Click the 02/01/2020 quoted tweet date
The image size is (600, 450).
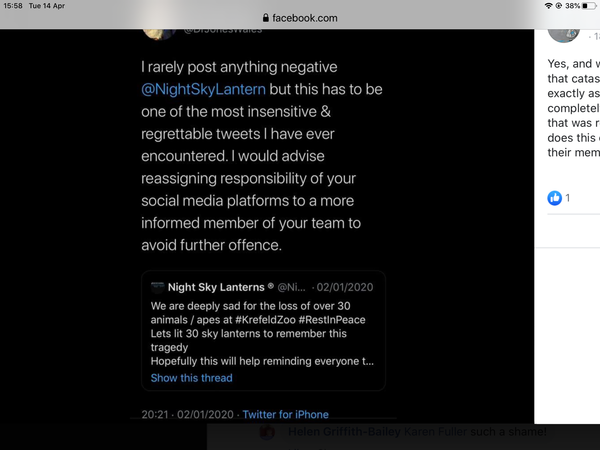coord(344,287)
